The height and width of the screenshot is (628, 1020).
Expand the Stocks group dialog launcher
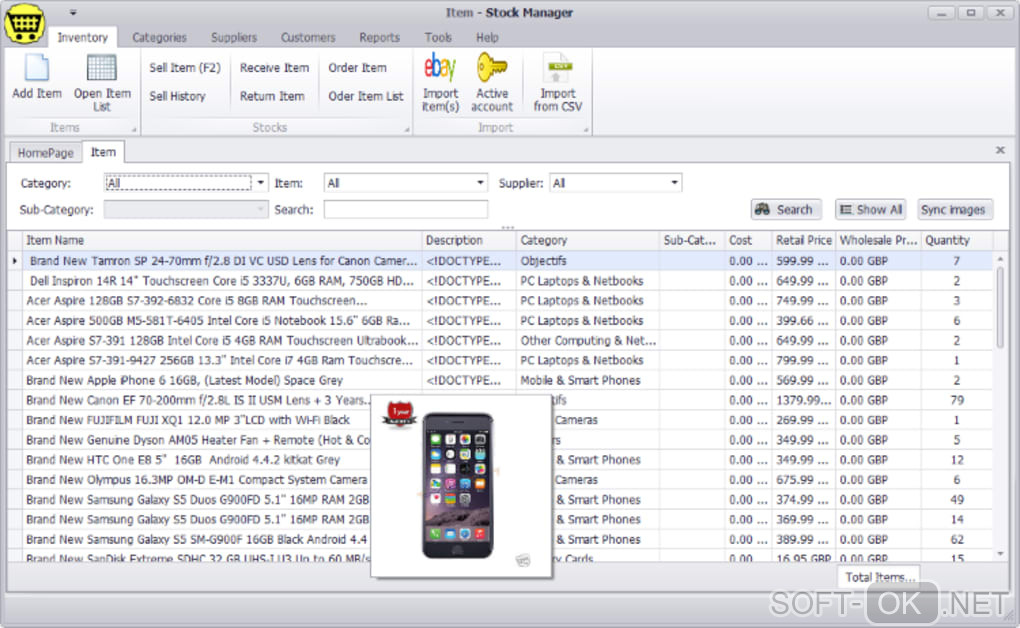(x=407, y=130)
